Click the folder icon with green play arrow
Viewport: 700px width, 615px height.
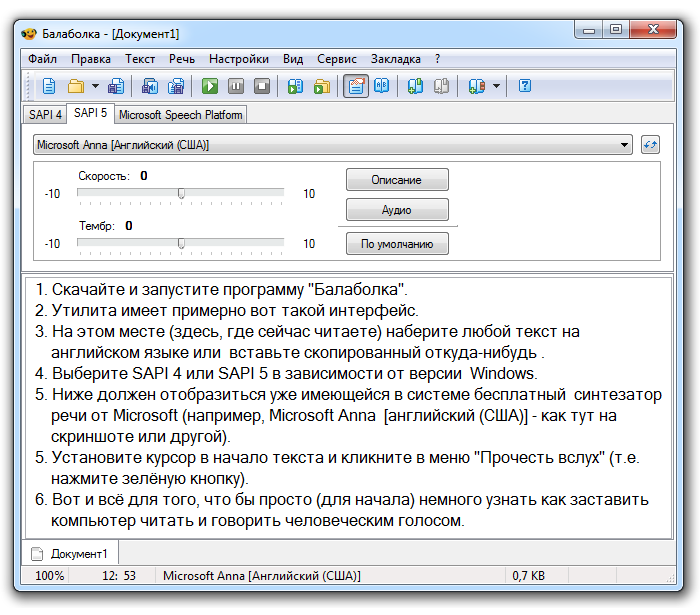(x=321, y=86)
